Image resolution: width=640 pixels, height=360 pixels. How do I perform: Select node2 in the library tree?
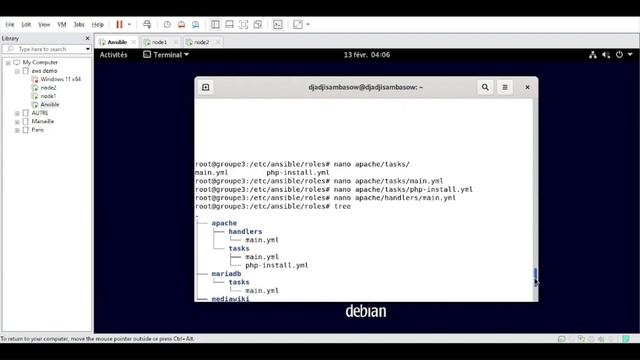tap(48, 88)
